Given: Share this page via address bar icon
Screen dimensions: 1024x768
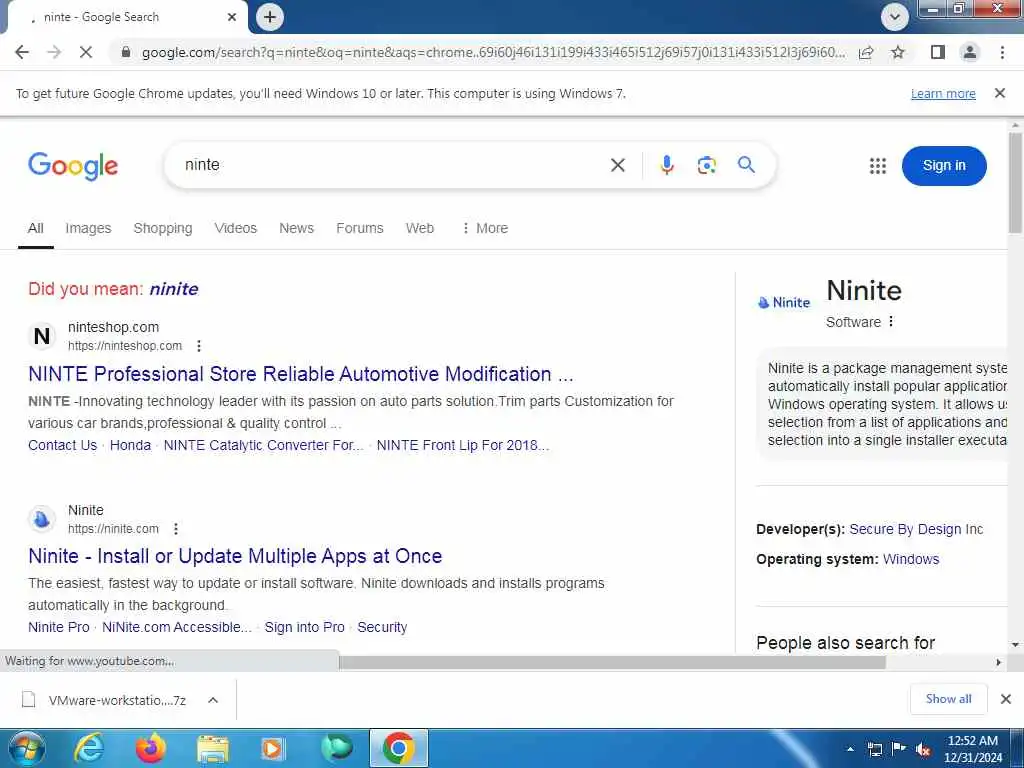Looking at the screenshot, I should [x=866, y=52].
